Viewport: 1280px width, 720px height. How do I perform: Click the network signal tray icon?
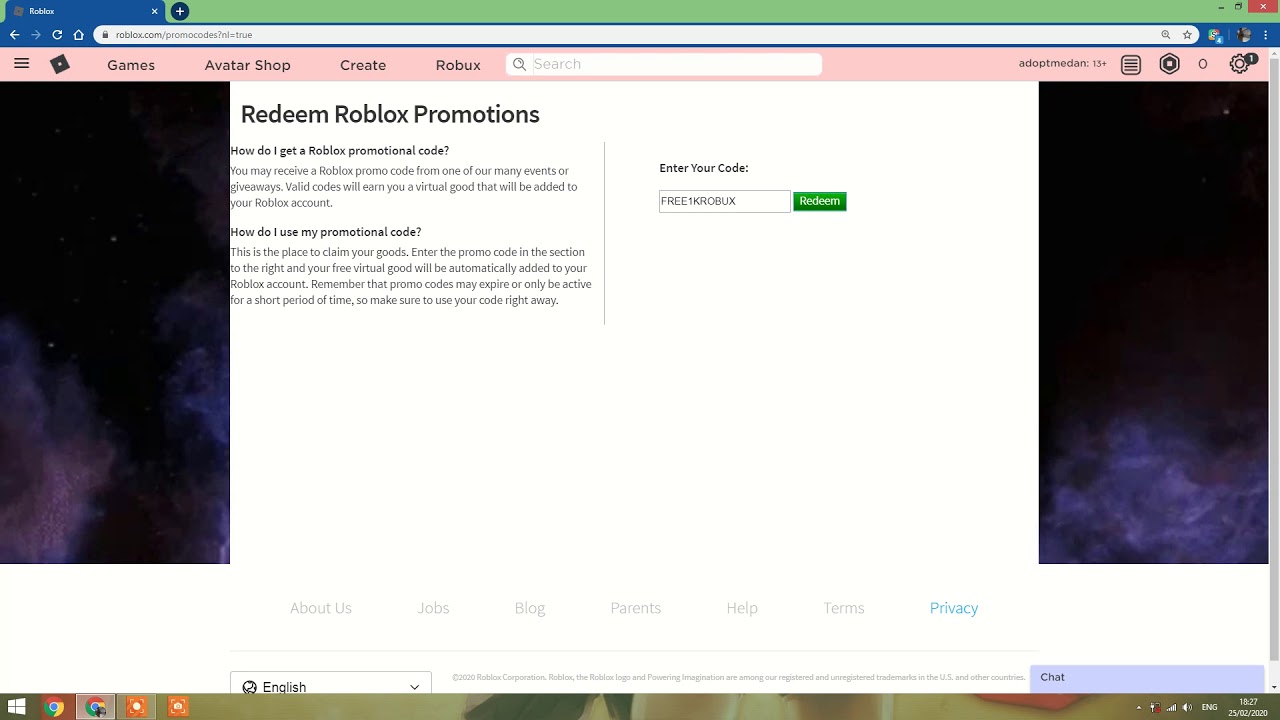(1171, 707)
